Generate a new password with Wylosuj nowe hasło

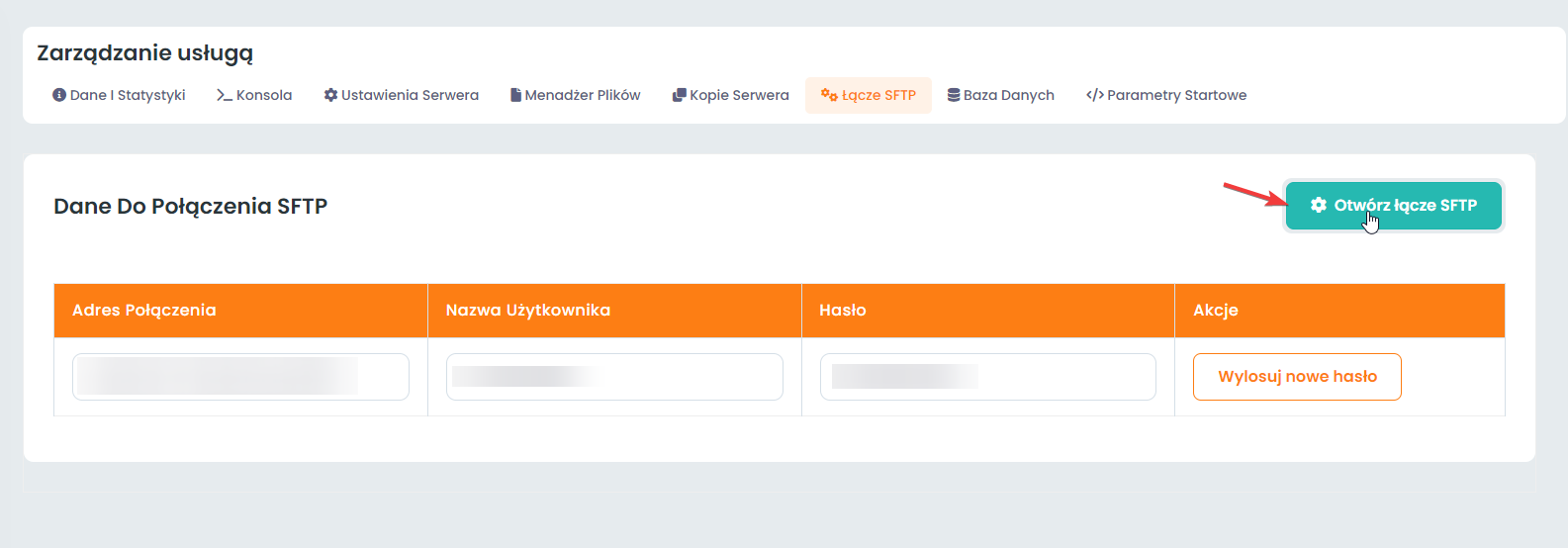tap(1297, 377)
